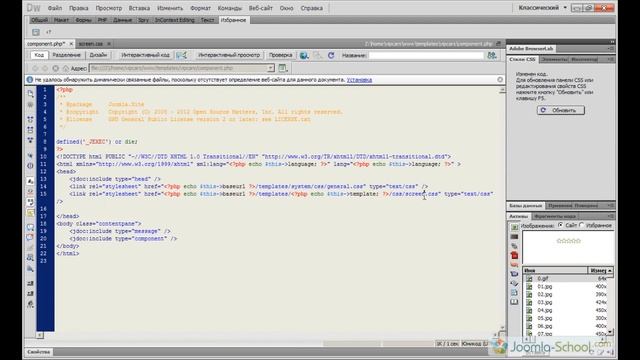This screenshot has height=360, width=640.
Task: Select the Сайт radio button
Action: click(x=561, y=225)
